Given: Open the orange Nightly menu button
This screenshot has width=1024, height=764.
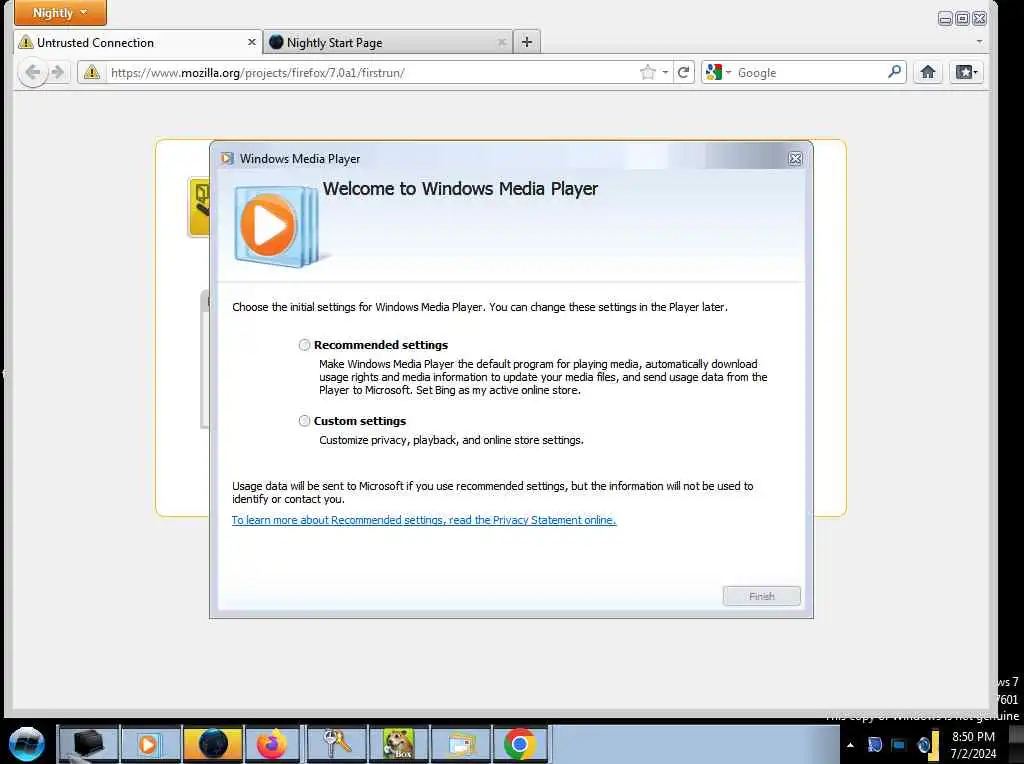Looking at the screenshot, I should [x=60, y=13].
